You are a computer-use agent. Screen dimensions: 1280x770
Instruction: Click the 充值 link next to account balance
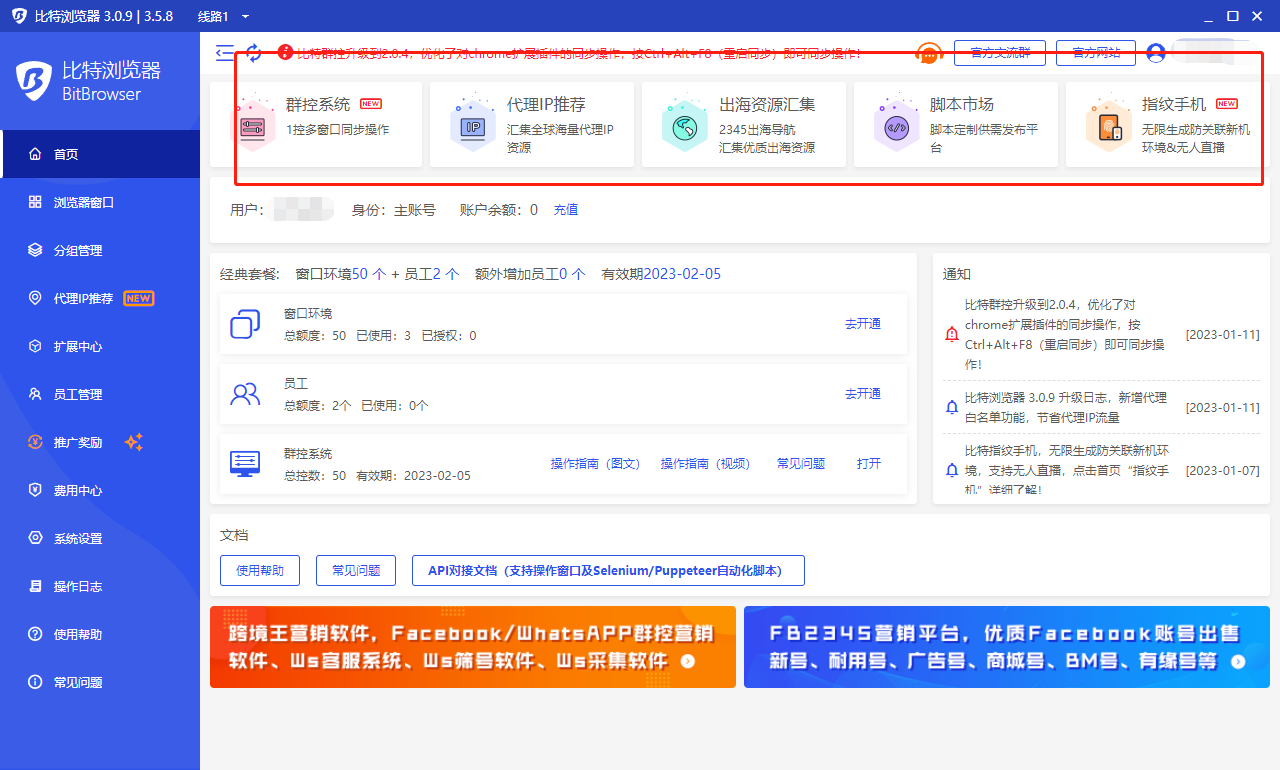click(x=566, y=210)
